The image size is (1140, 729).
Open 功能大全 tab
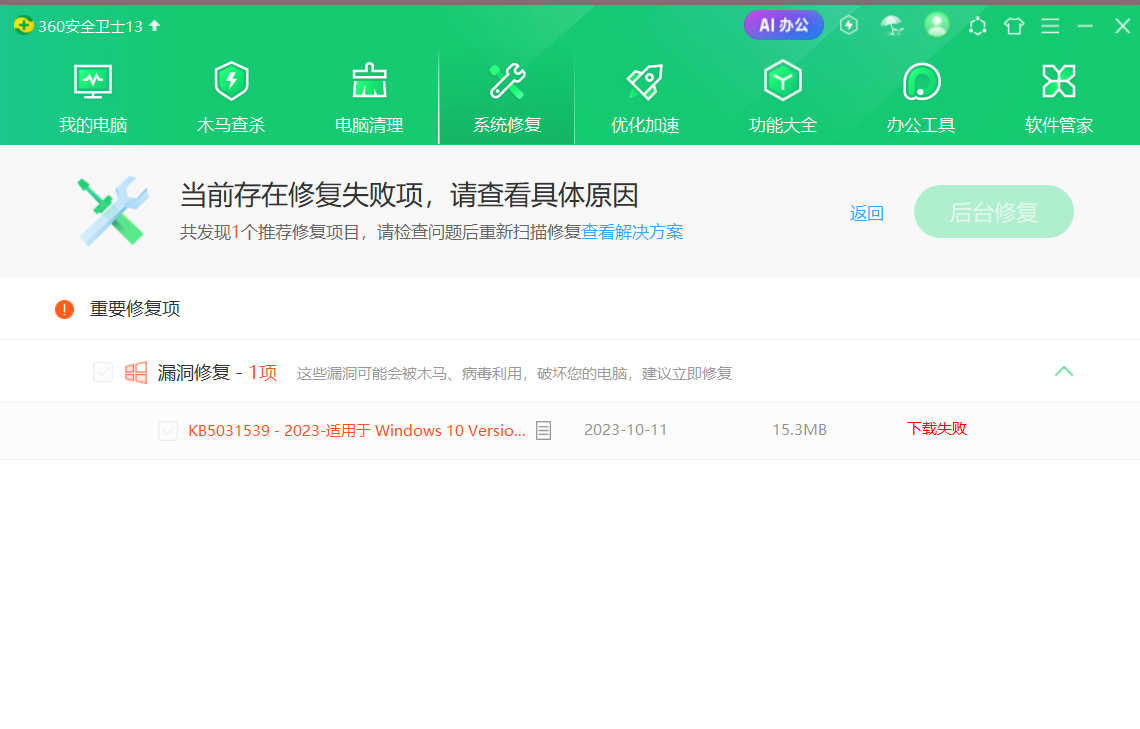(783, 98)
